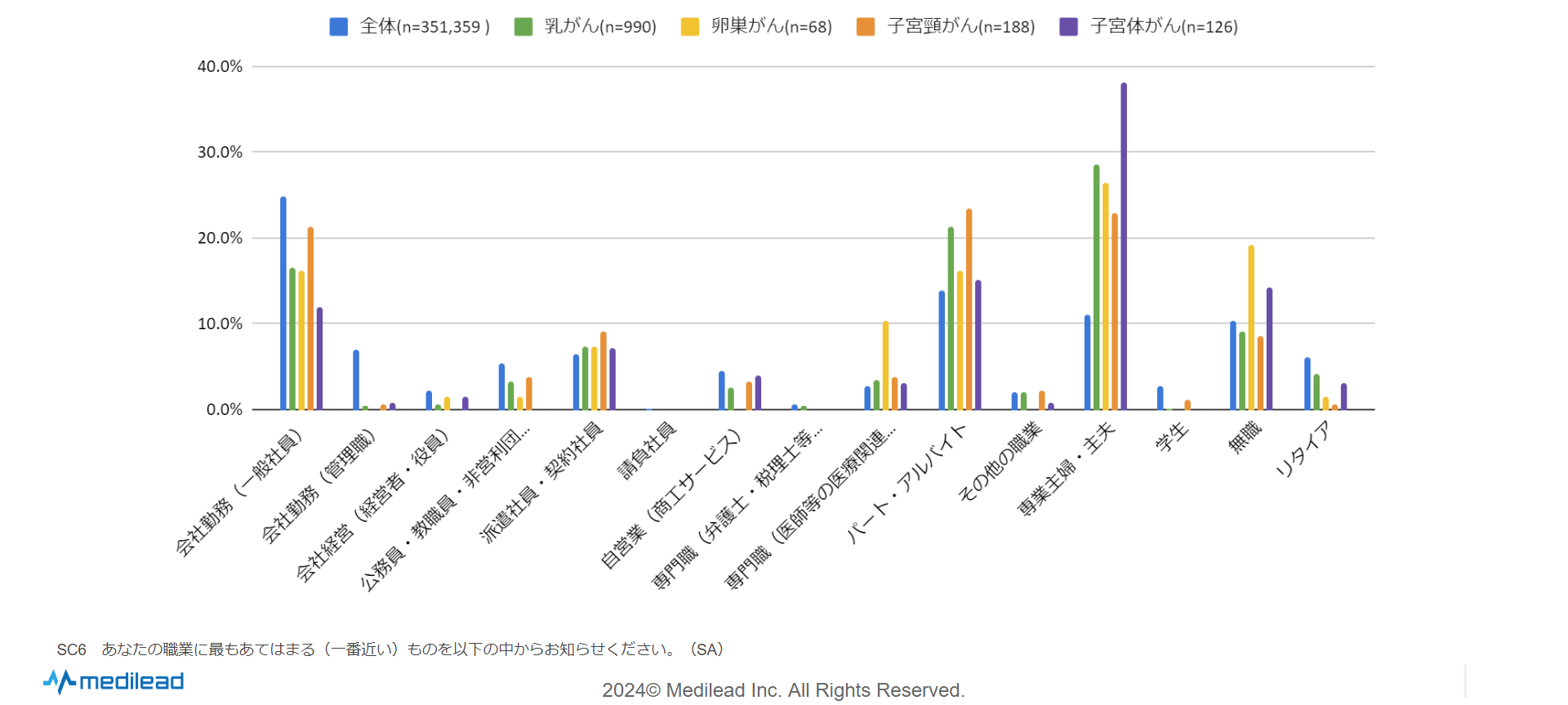Click the 40.0% y-axis label
This screenshot has width=1568, height=705.
[220, 67]
